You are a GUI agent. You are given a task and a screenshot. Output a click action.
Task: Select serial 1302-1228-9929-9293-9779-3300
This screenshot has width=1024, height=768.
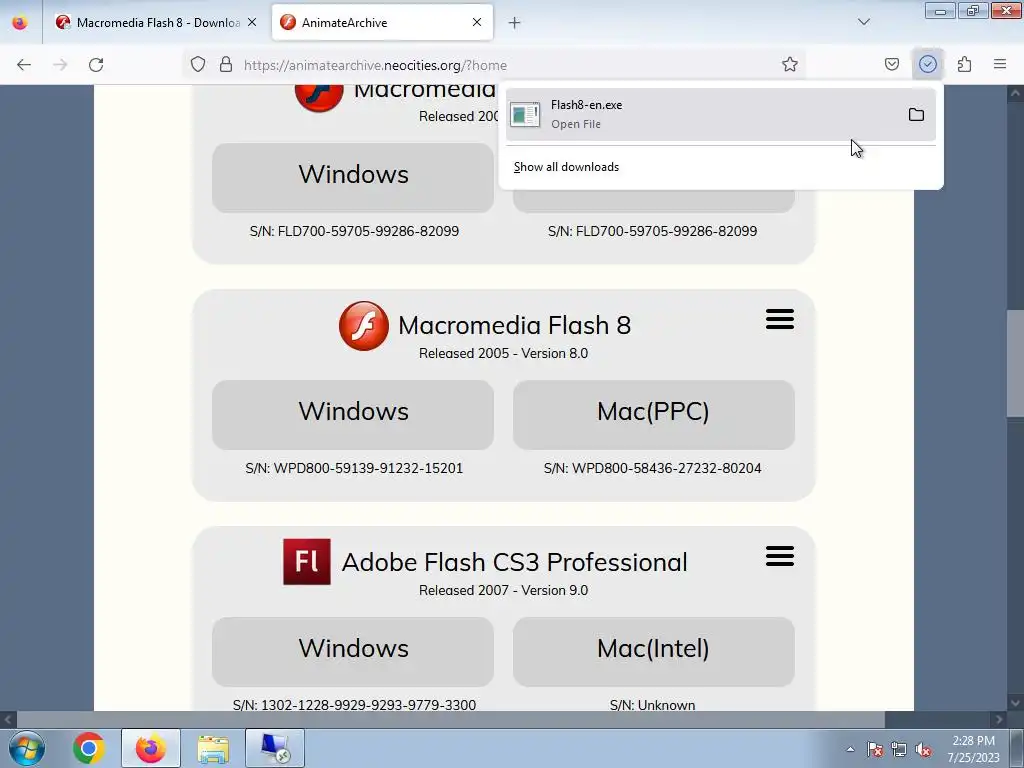click(368, 705)
